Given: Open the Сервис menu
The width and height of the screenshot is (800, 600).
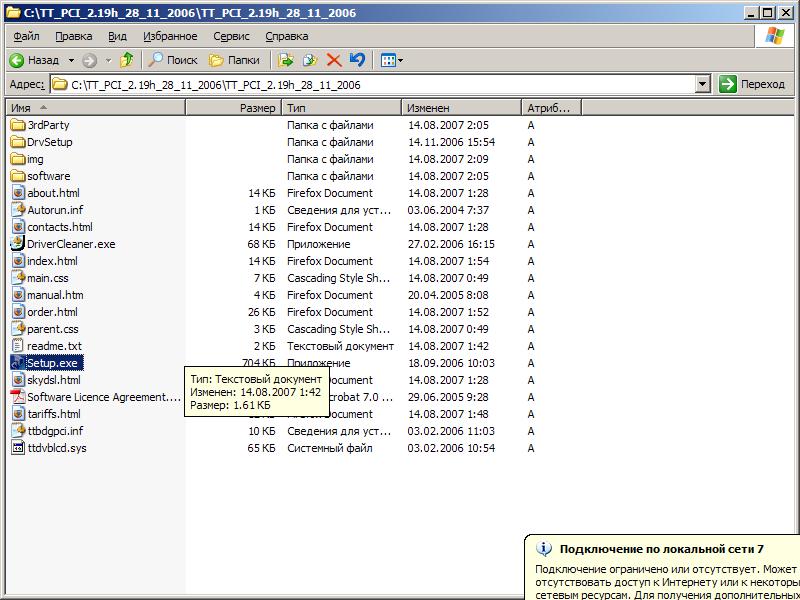Looking at the screenshot, I should 231,36.
